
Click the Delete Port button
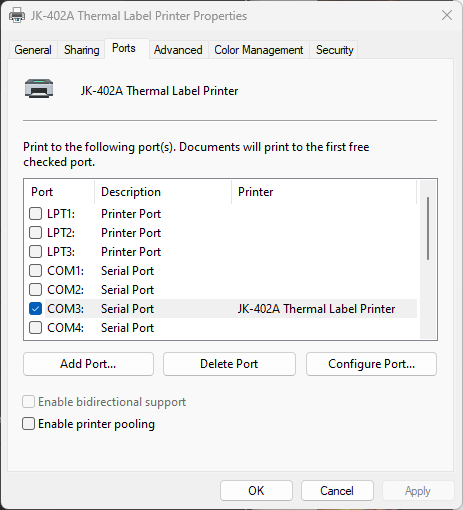click(x=229, y=364)
